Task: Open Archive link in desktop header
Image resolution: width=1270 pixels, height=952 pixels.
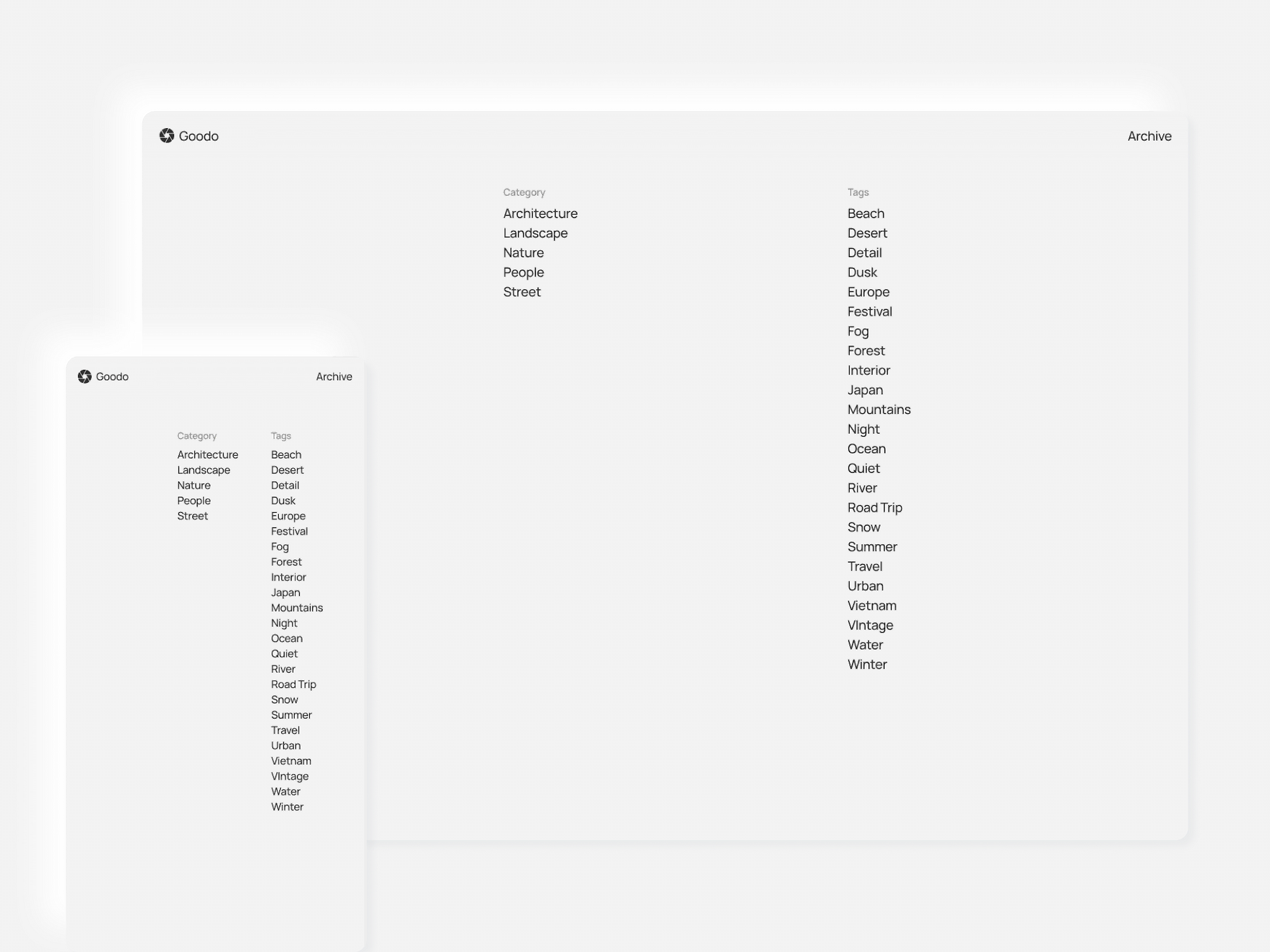Action: coord(1149,136)
